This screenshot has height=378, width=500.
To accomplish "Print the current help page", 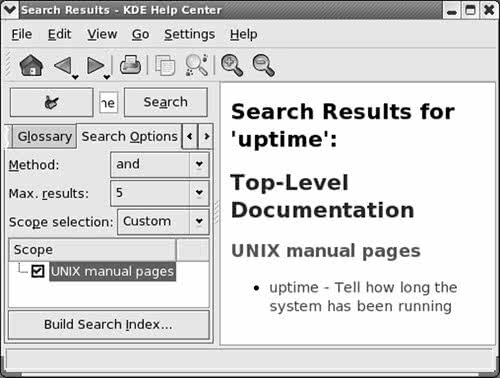I will click(x=130, y=65).
